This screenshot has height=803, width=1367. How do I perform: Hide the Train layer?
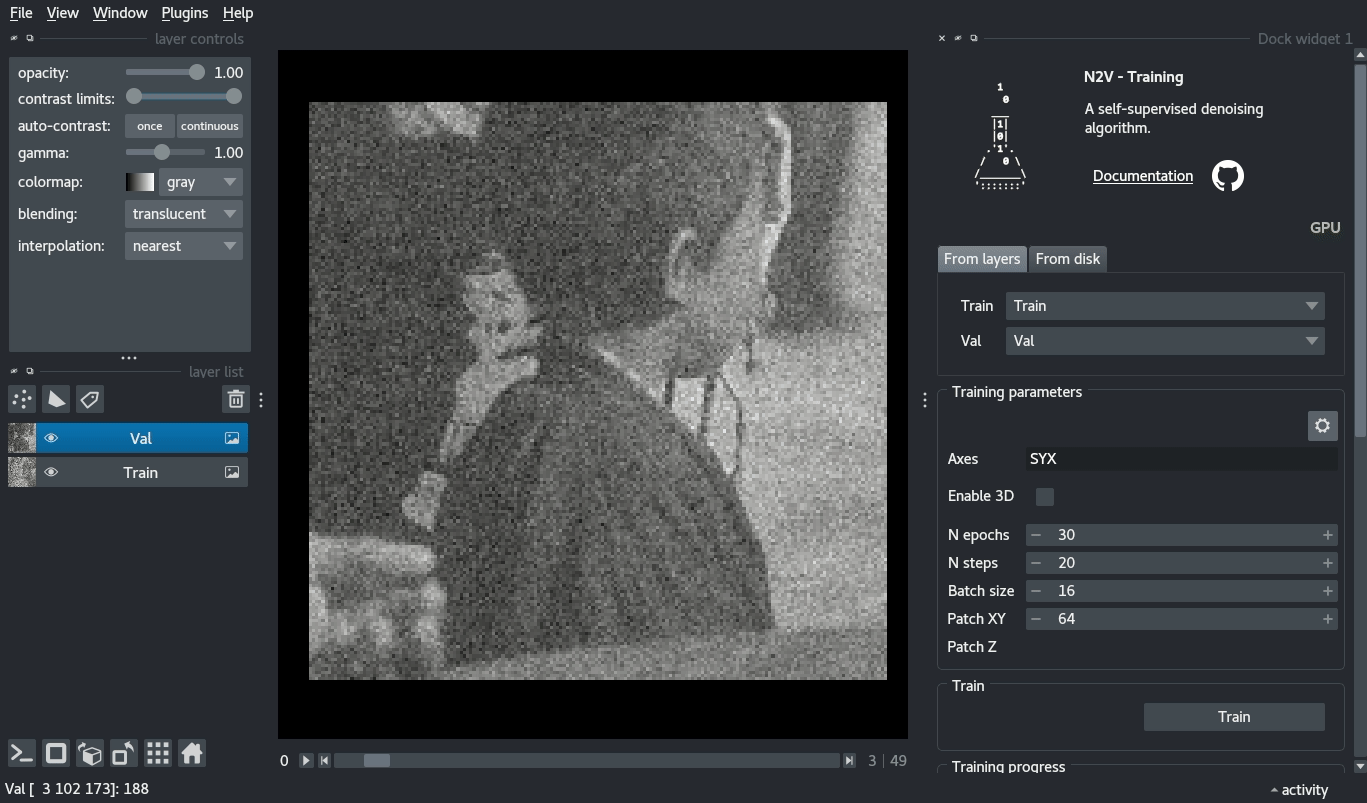click(52, 471)
